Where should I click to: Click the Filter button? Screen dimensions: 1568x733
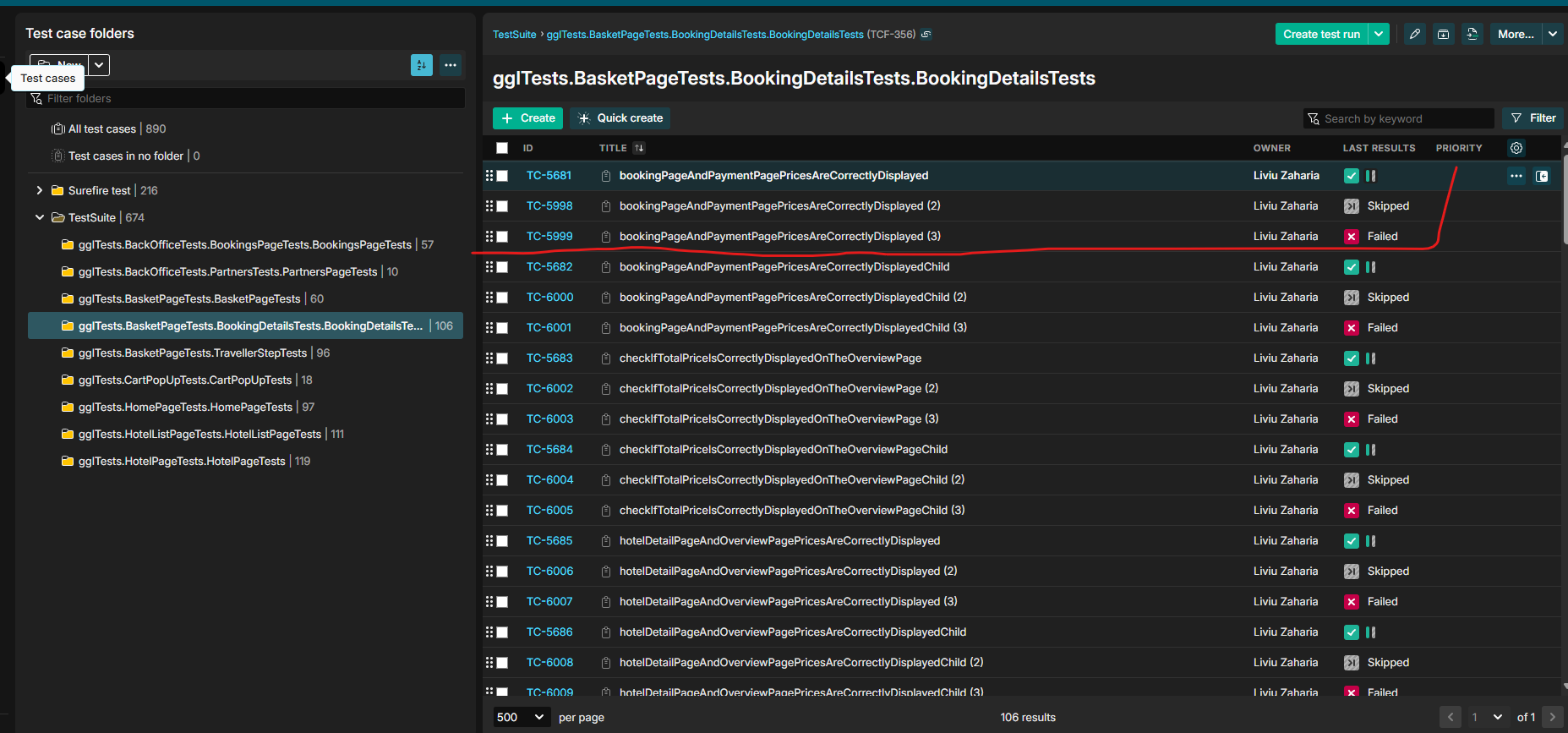coord(1533,118)
